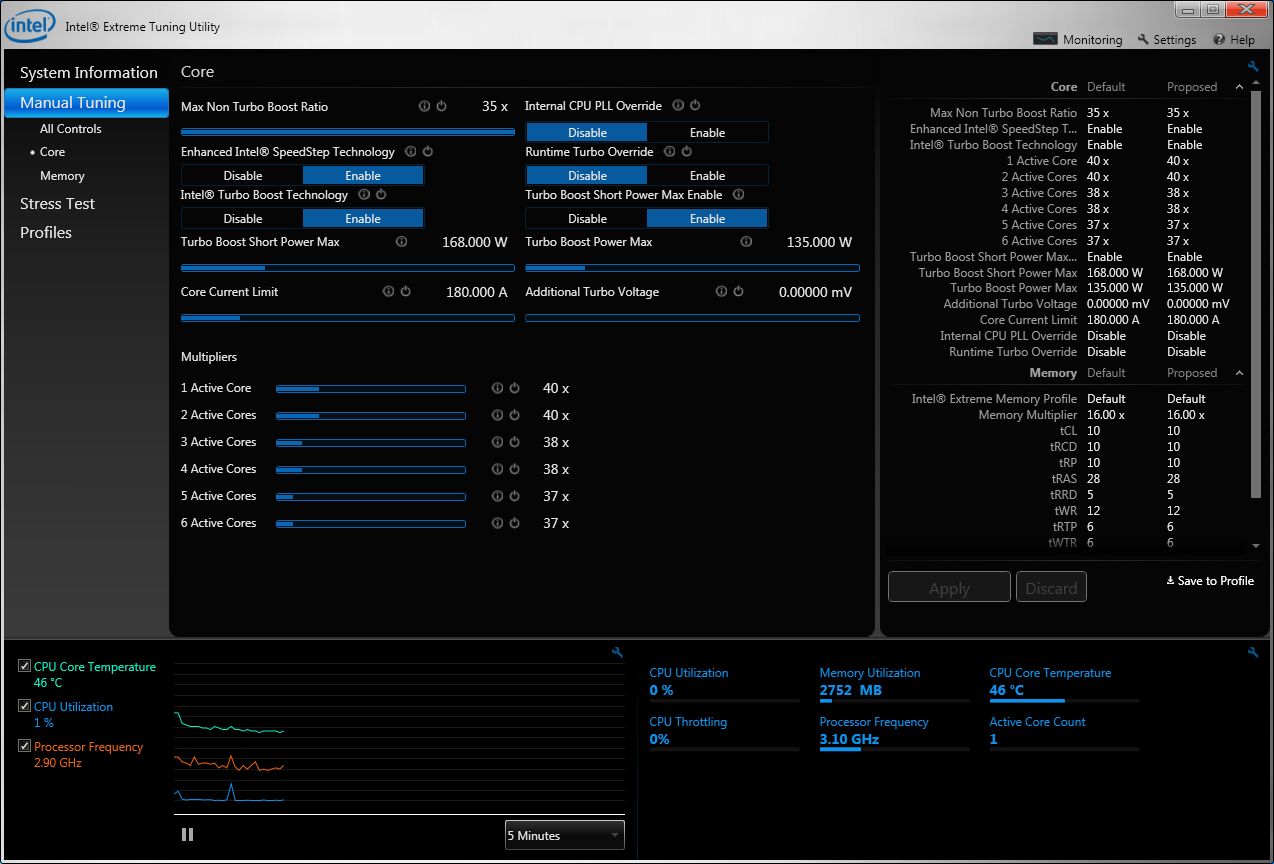
Task: Click power icon beside Max Non Turbo Boost Ratio
Action: [x=441, y=106]
